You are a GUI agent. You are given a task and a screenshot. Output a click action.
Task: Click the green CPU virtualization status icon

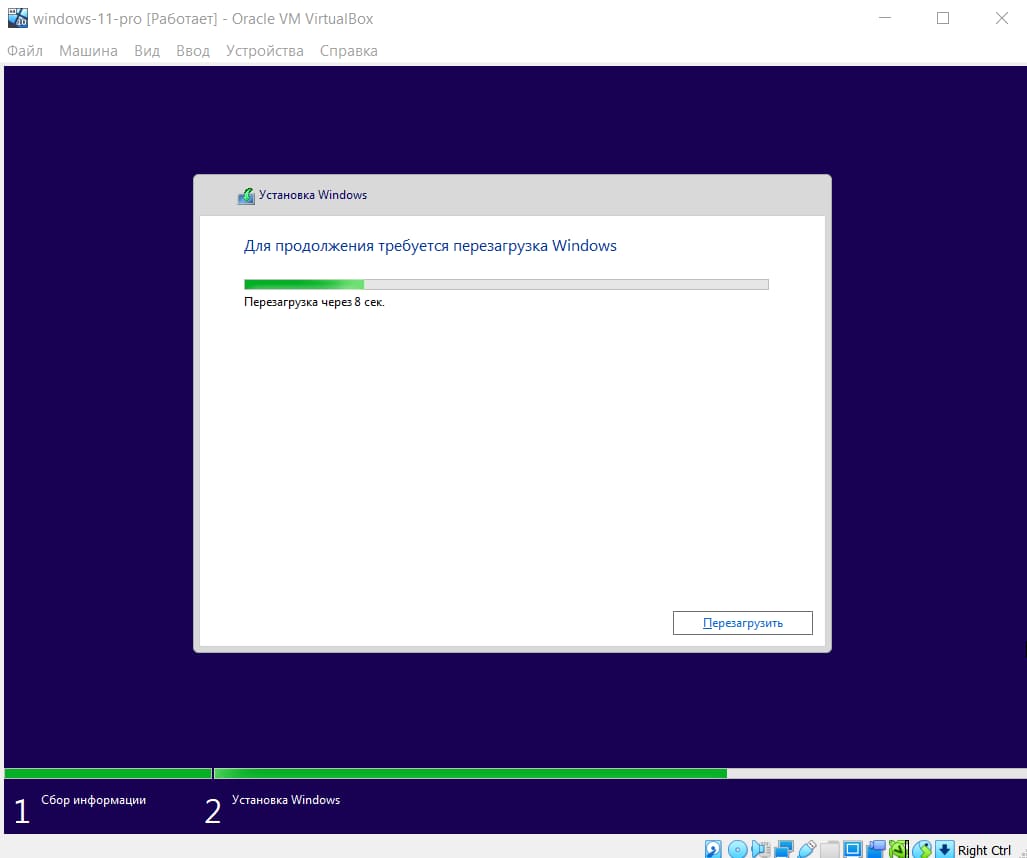pos(899,849)
